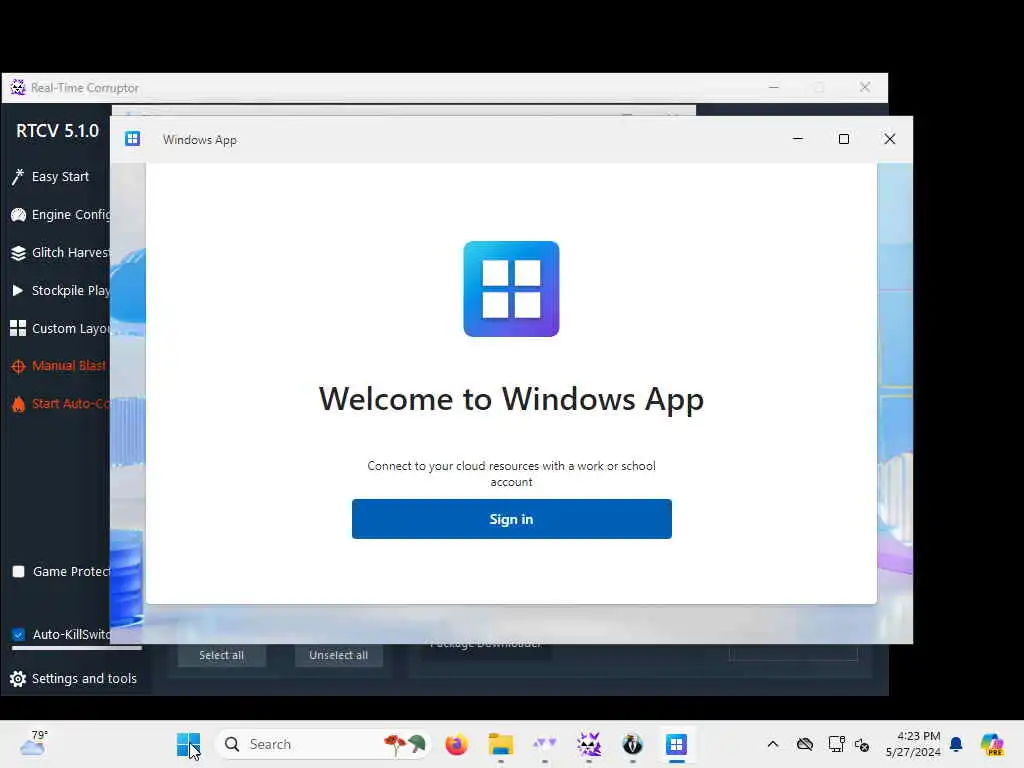This screenshot has width=1024, height=768.
Task: Open Settings and tools in RTCV
Action: tap(84, 679)
